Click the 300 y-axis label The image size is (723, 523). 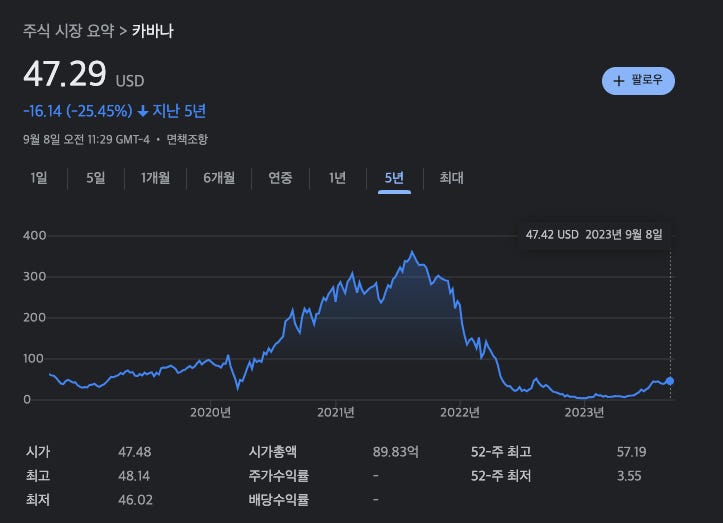[35, 277]
